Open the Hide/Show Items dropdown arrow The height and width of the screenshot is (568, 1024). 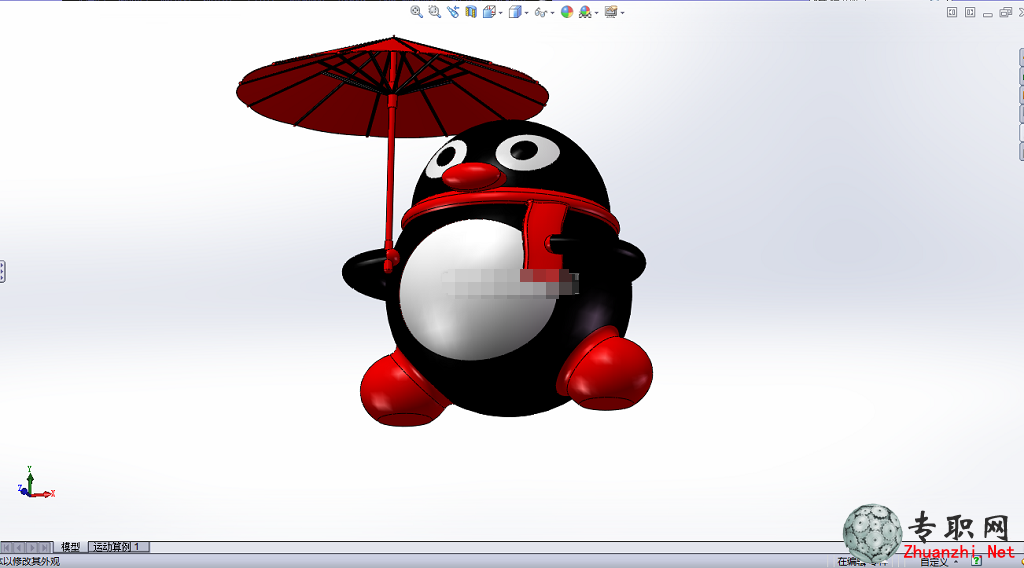click(552, 13)
